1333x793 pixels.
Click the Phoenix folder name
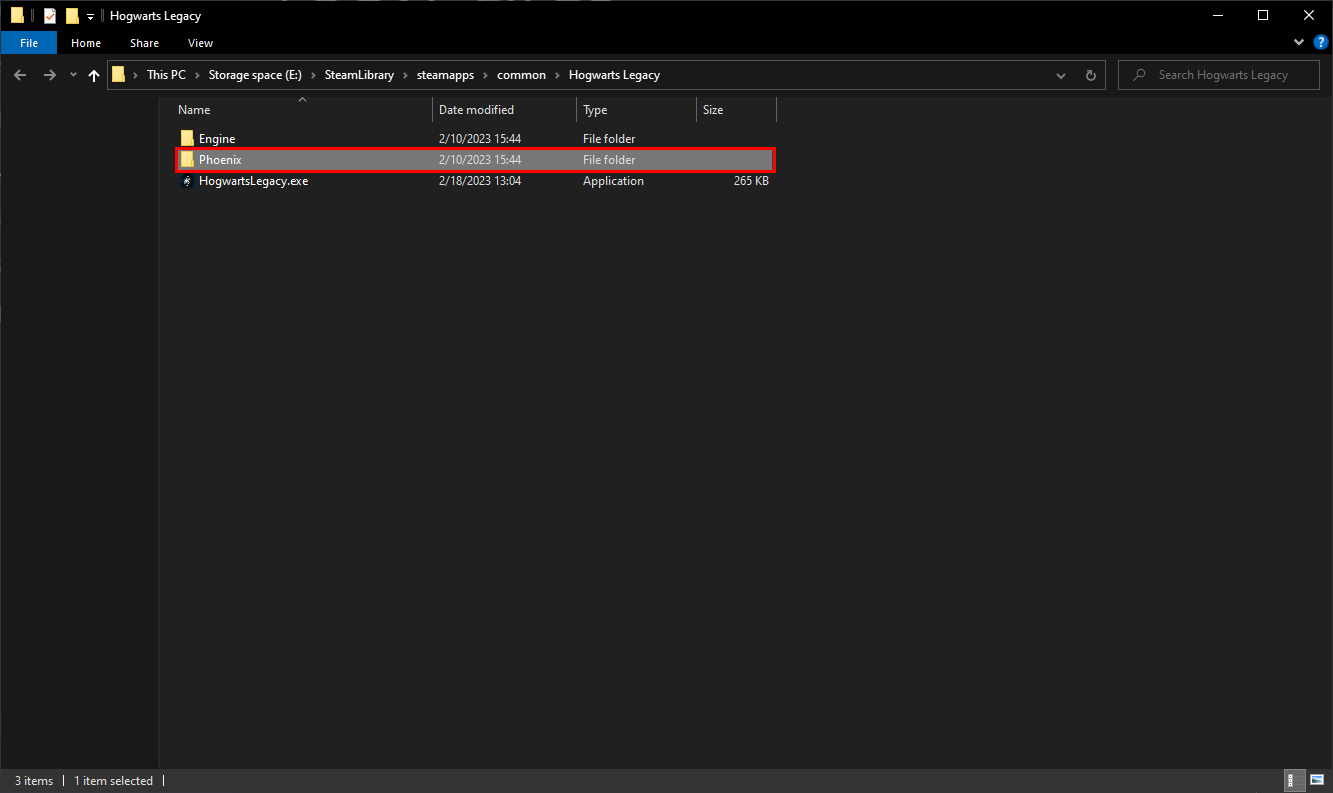[220, 160]
